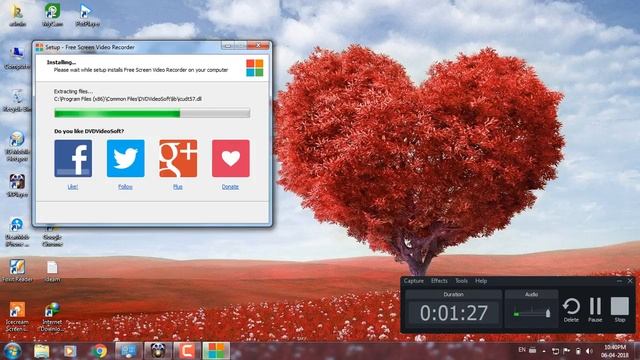Image resolution: width=640 pixels, height=360 pixels.
Task: Select the steam text file on desktop
Action: click(52, 271)
